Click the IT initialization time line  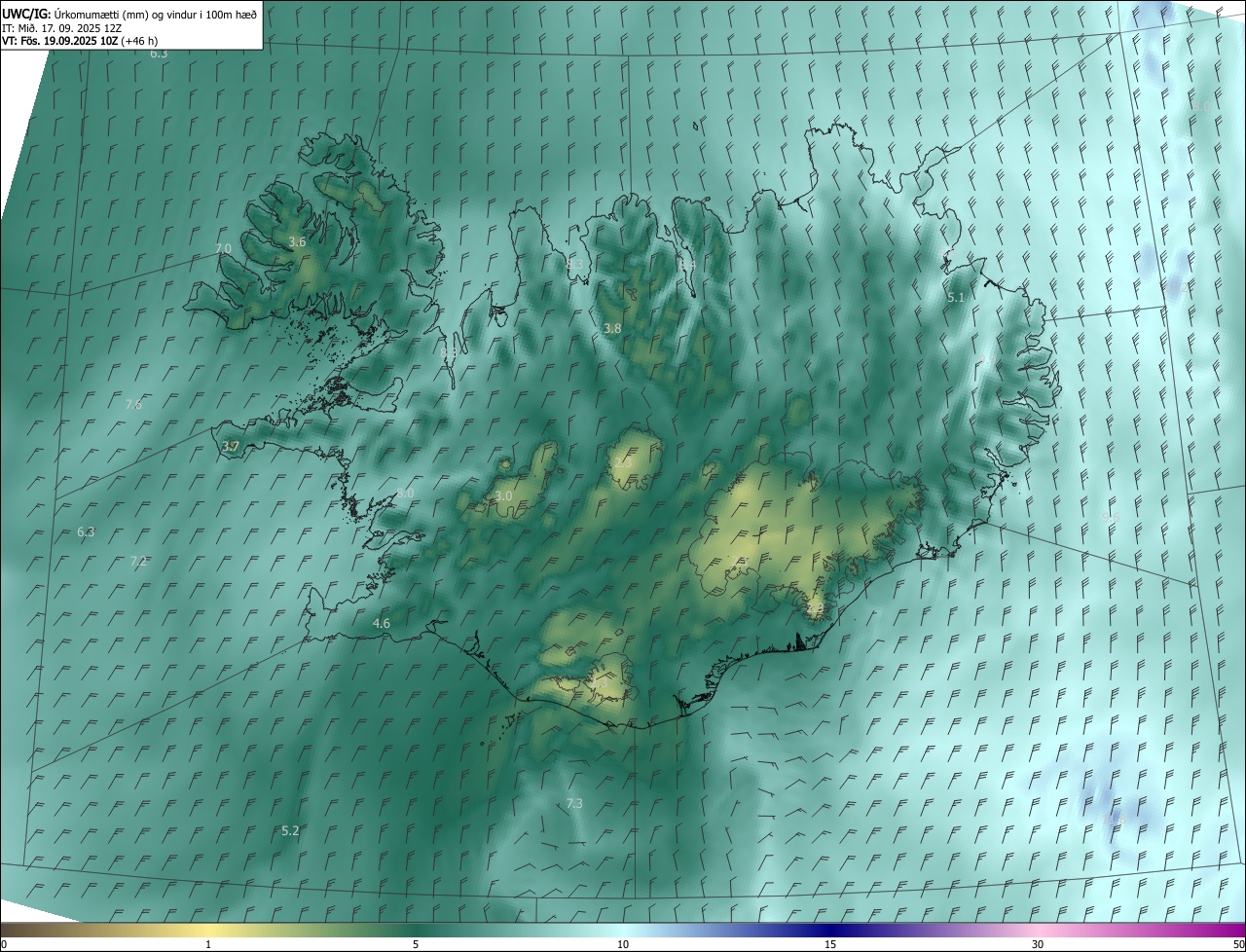coord(61,28)
